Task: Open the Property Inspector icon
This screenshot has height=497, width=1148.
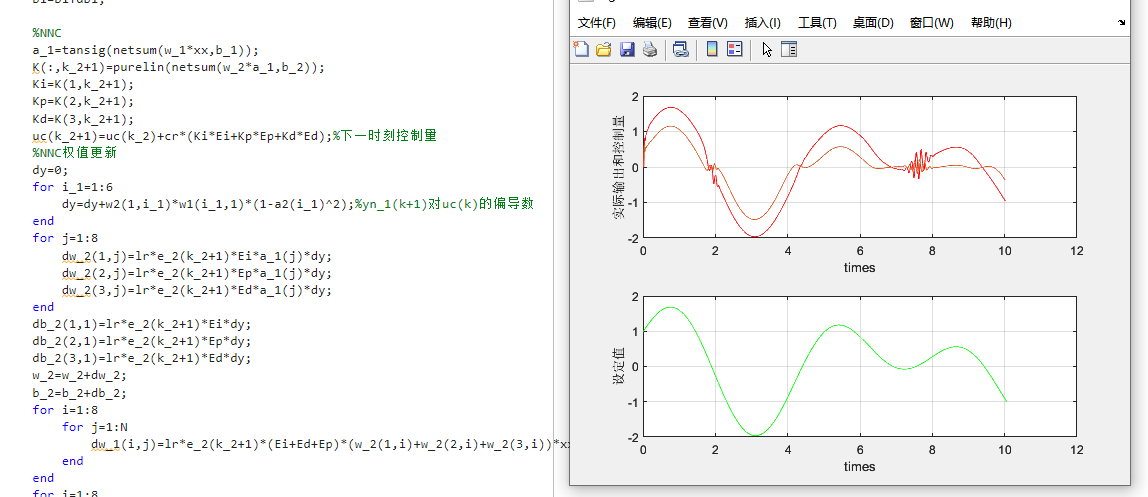Action: coord(789,49)
